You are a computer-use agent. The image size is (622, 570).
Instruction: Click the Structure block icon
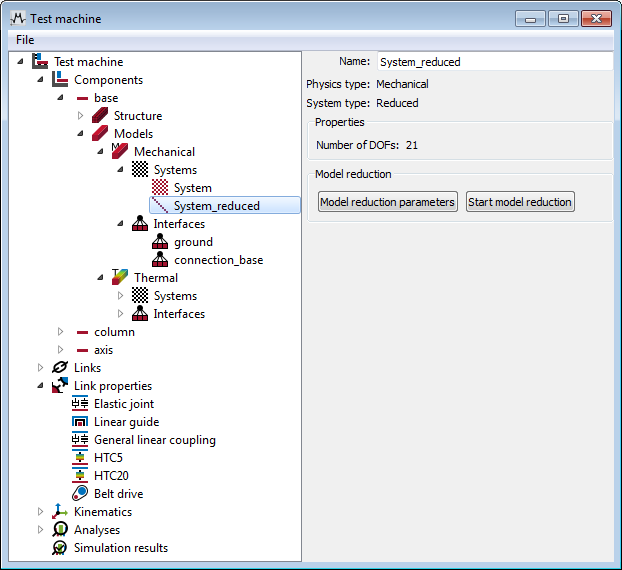coord(100,115)
